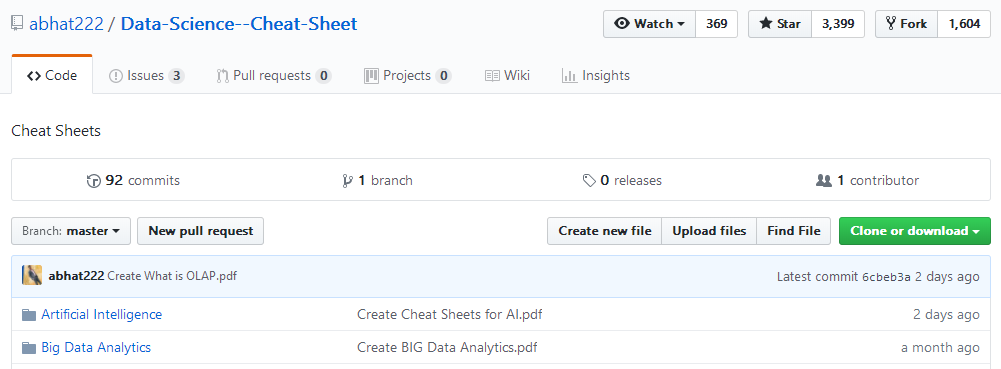Click the Upload files button
Screen dimensions: 1001x369
(709, 231)
